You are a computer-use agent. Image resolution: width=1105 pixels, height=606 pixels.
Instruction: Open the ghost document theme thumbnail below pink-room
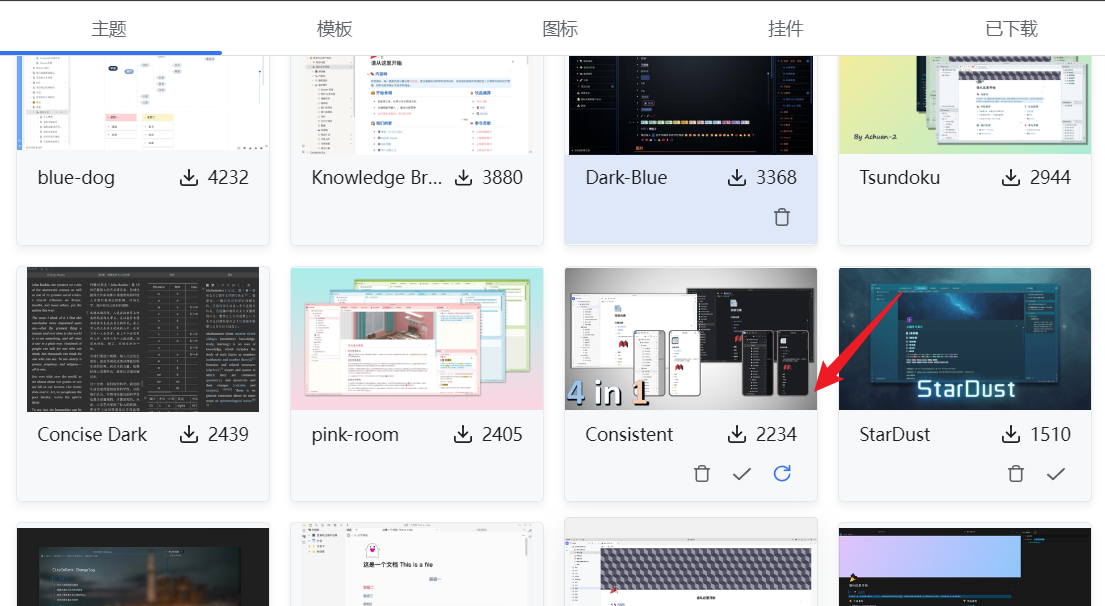[417, 564]
